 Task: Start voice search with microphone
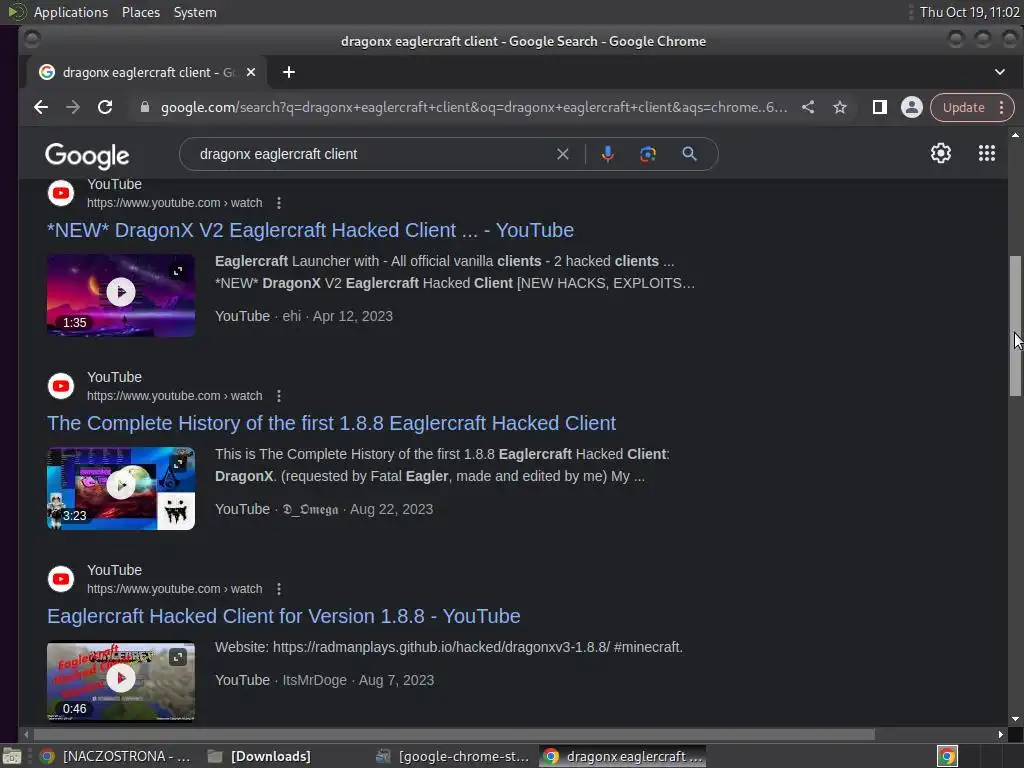(x=607, y=154)
